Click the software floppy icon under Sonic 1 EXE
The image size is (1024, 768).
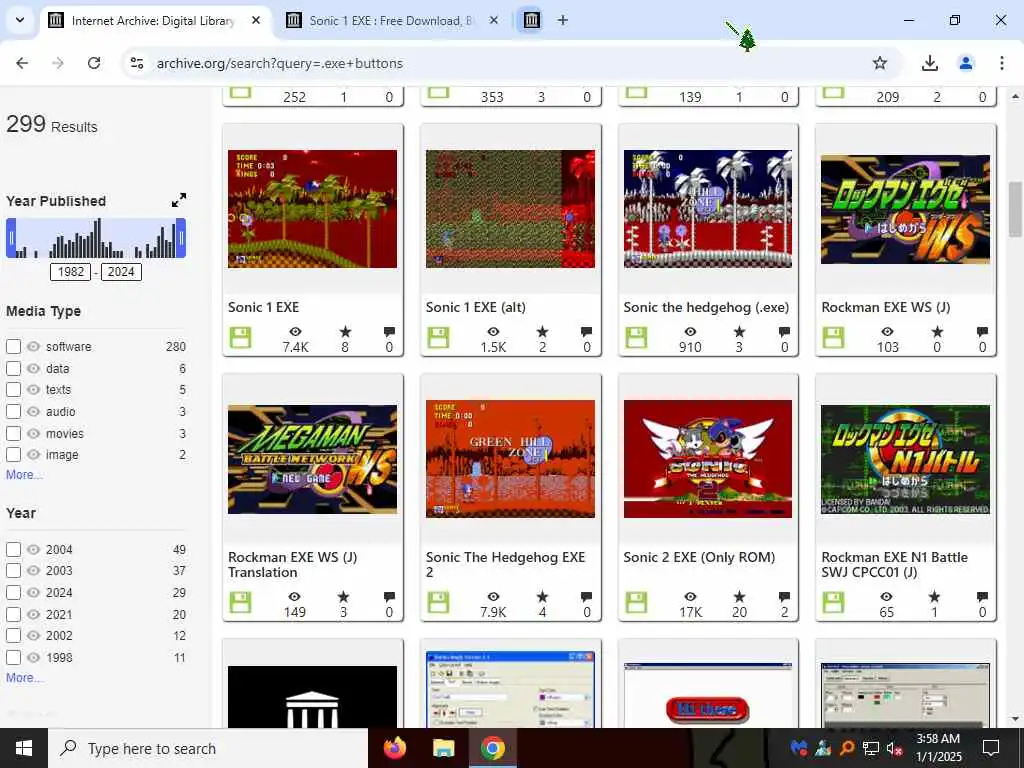[x=240, y=338]
